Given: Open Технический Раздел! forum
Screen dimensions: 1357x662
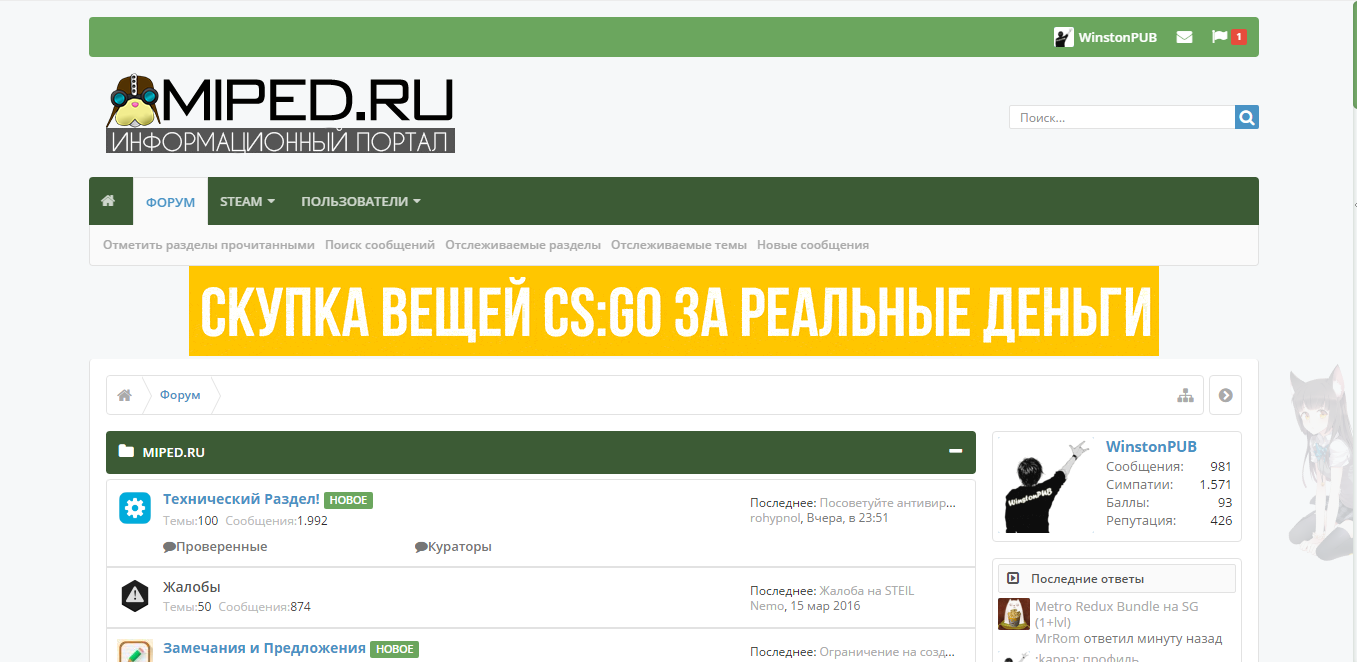Looking at the screenshot, I should coord(241,499).
